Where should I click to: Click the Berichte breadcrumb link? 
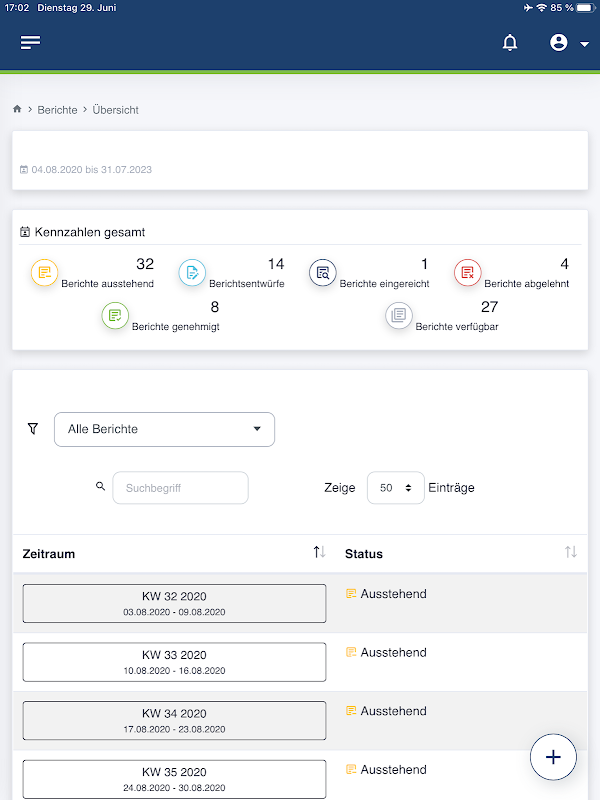[57, 110]
